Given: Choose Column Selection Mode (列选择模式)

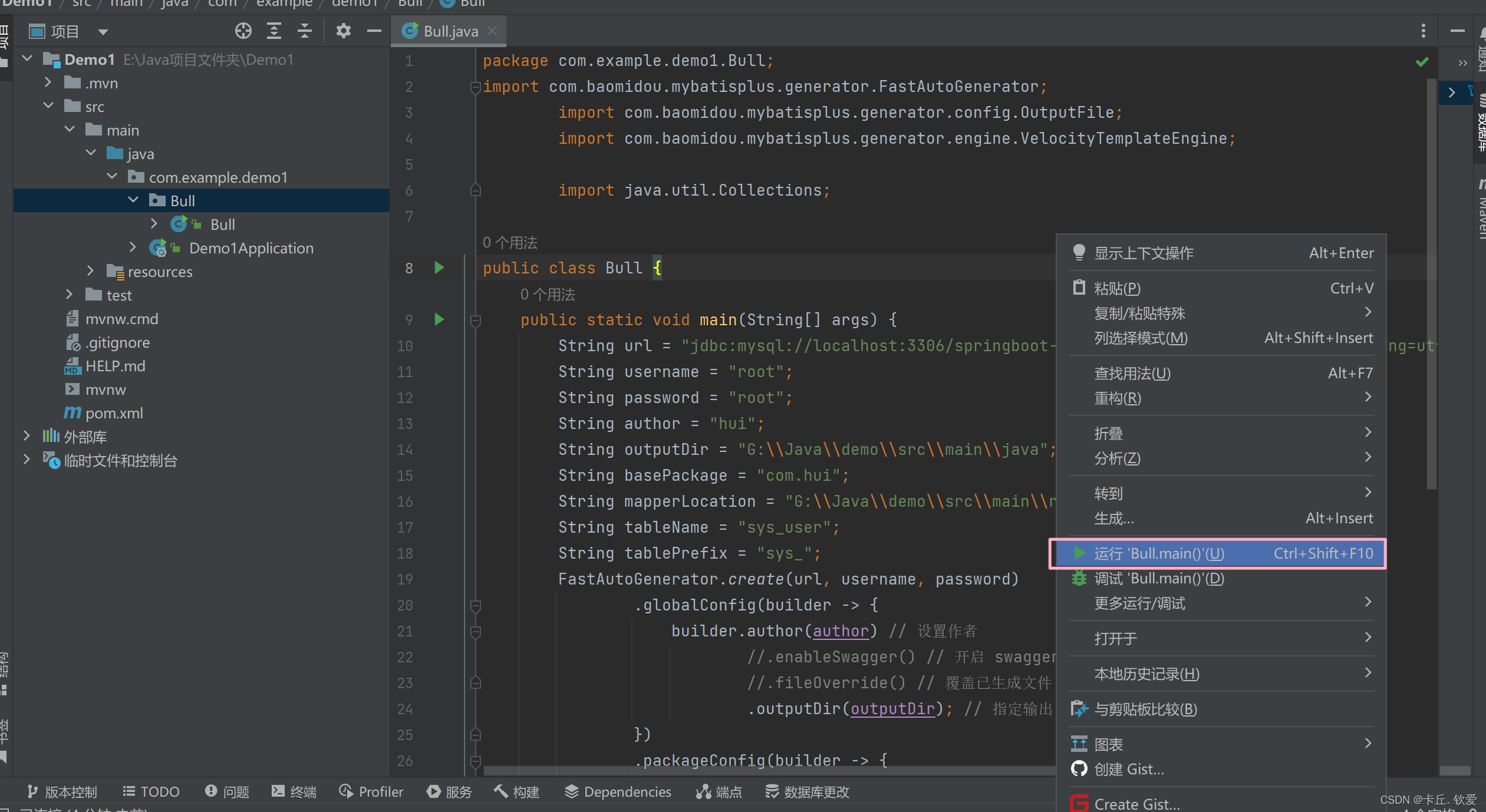Looking at the screenshot, I should tap(1221, 338).
